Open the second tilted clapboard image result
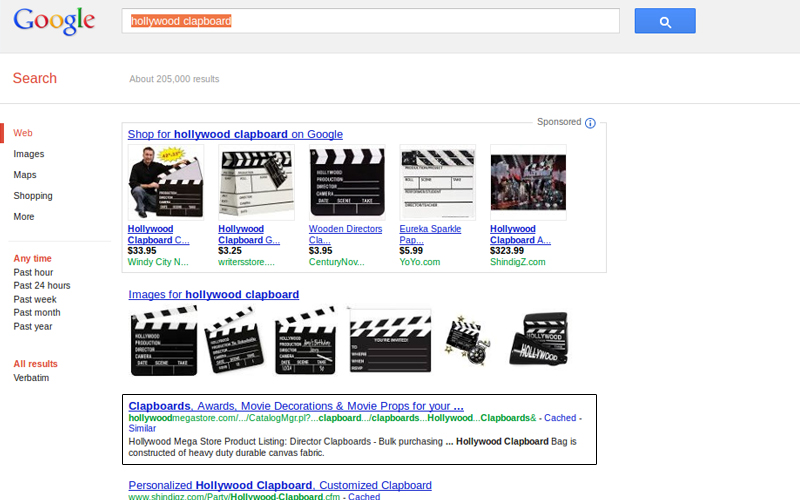Screen dimensions: 800x500 pyautogui.click(x=234, y=339)
